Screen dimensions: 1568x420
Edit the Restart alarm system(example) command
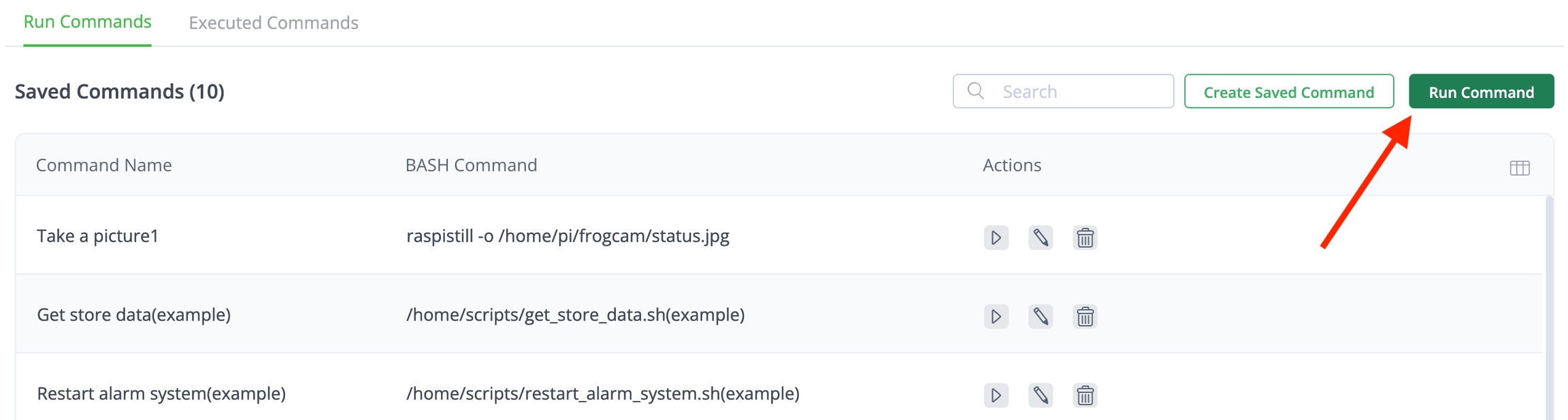(1040, 395)
